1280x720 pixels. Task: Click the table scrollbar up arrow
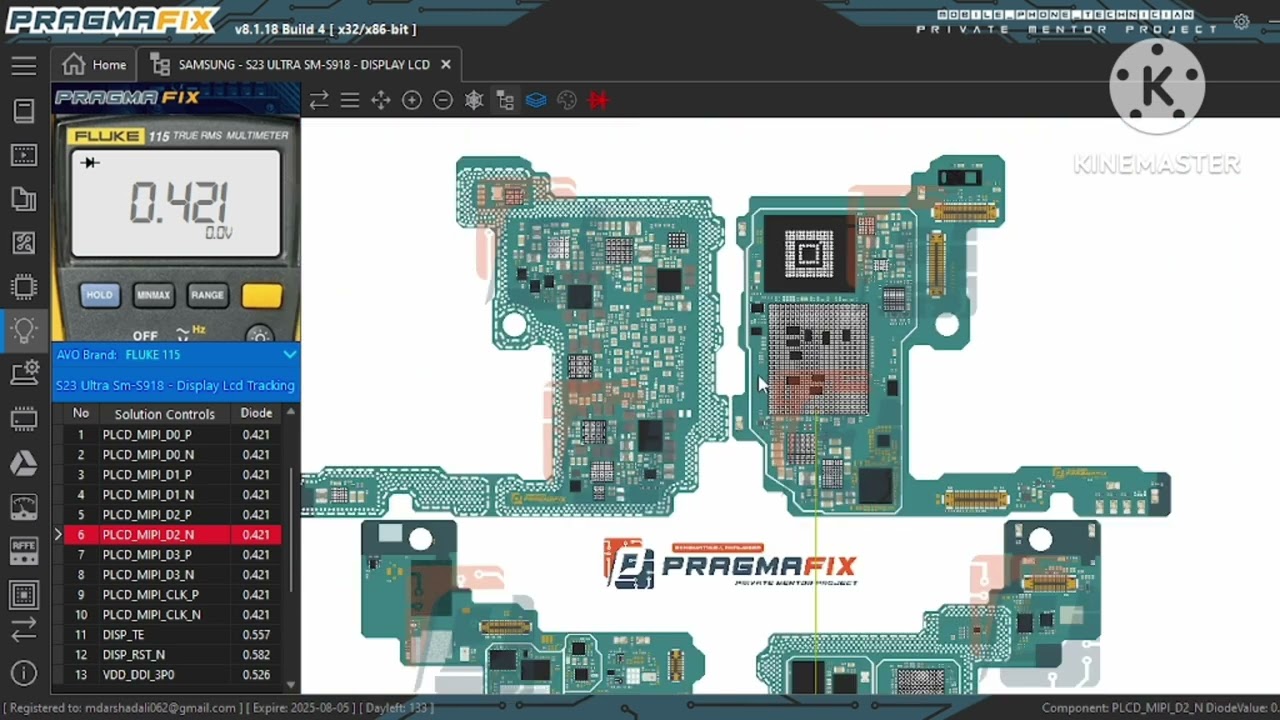coord(291,412)
